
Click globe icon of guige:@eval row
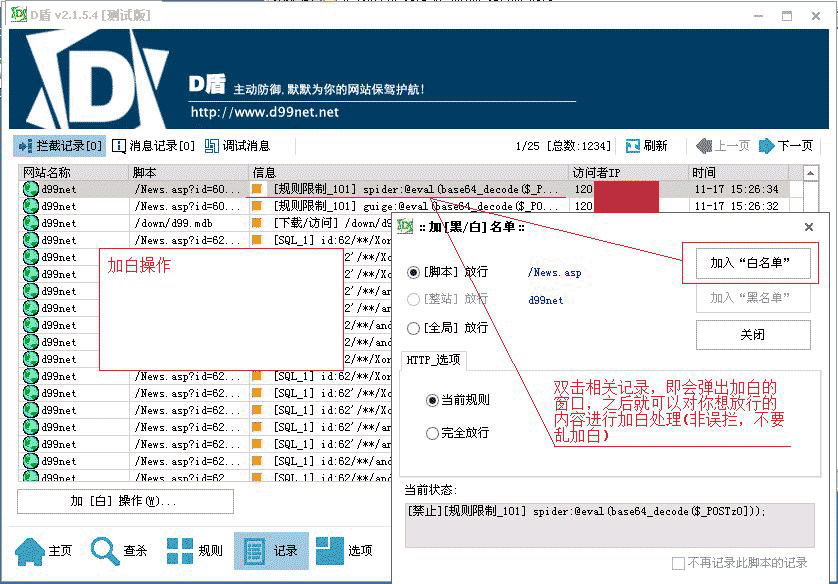(x=30, y=206)
